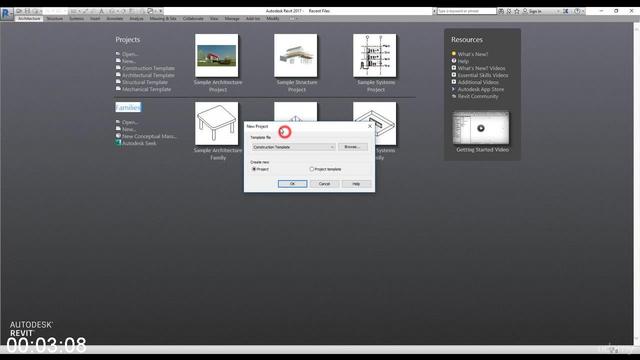640x360 pixels.
Task: Open the Sample Systems Project thumbnail
Action: [374, 56]
